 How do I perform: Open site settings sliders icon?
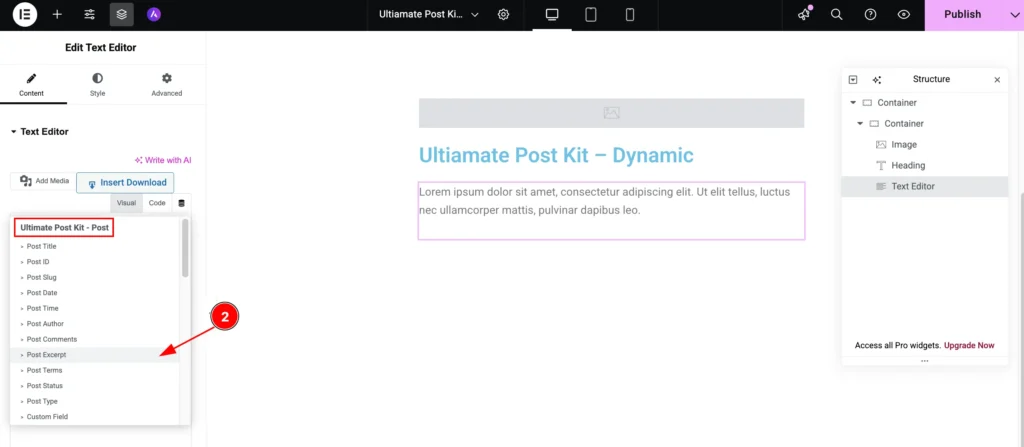[90, 15]
